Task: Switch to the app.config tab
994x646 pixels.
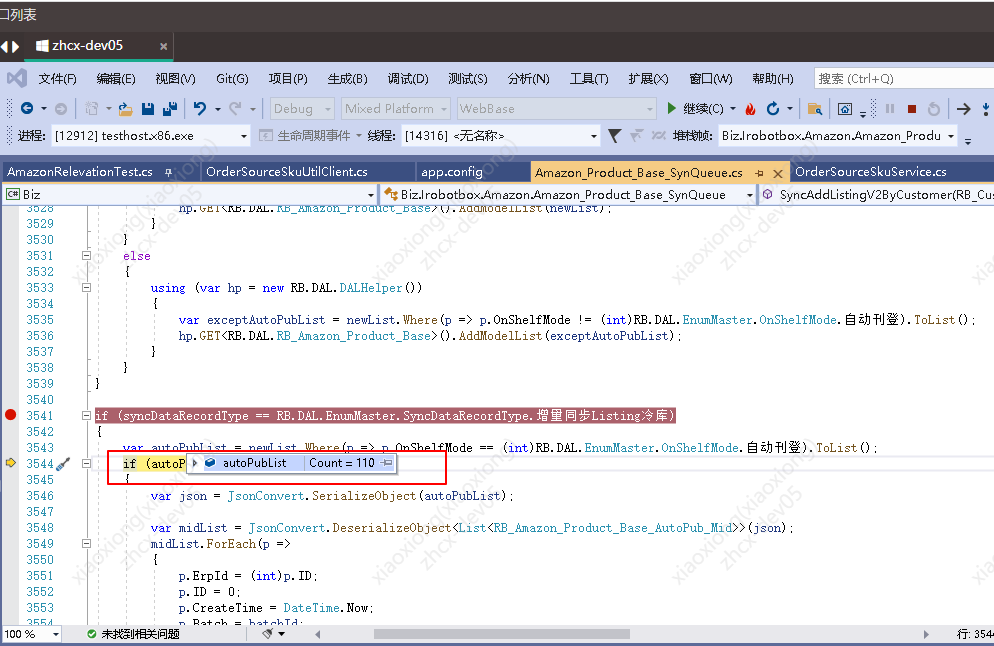Action: coord(452,172)
